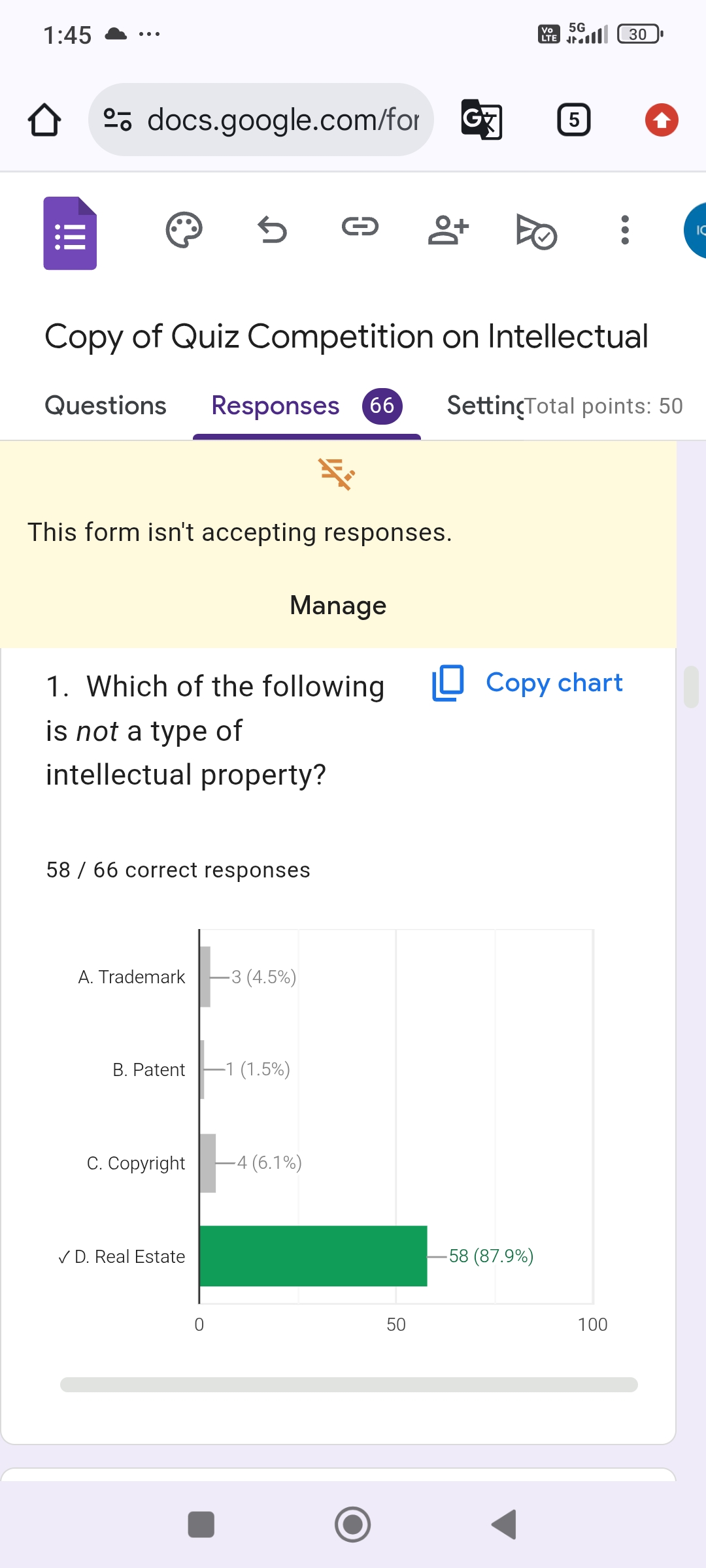This screenshot has height=1568, width=706.
Task: Switch to the Questions tab
Action: (105, 406)
